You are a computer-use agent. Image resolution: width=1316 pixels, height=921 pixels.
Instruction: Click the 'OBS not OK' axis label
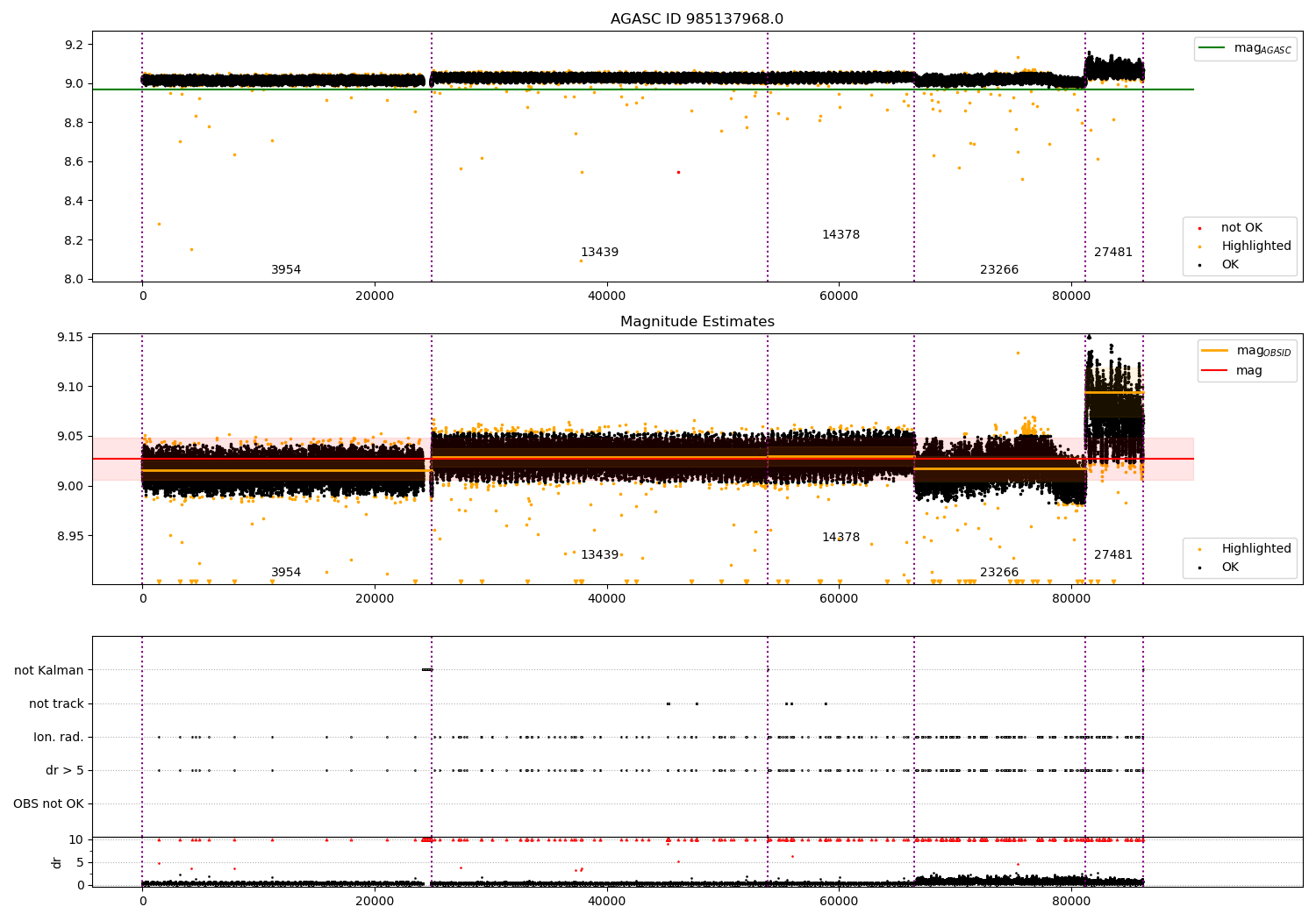point(48,803)
